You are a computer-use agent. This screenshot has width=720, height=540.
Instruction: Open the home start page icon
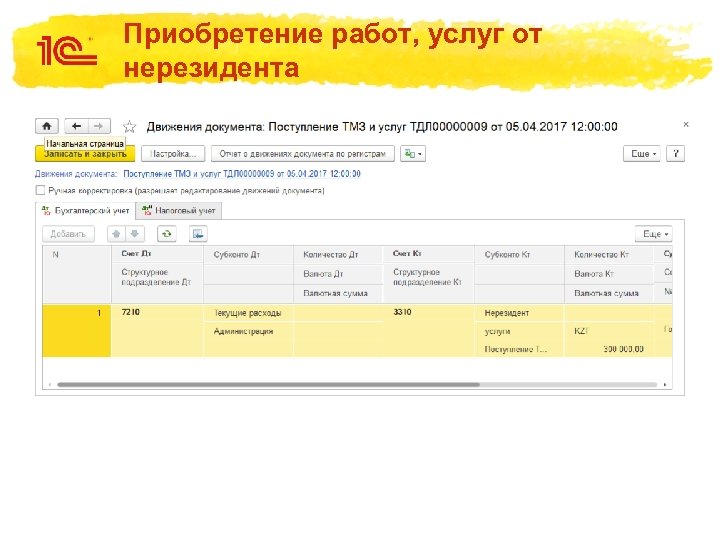pyautogui.click(x=47, y=126)
